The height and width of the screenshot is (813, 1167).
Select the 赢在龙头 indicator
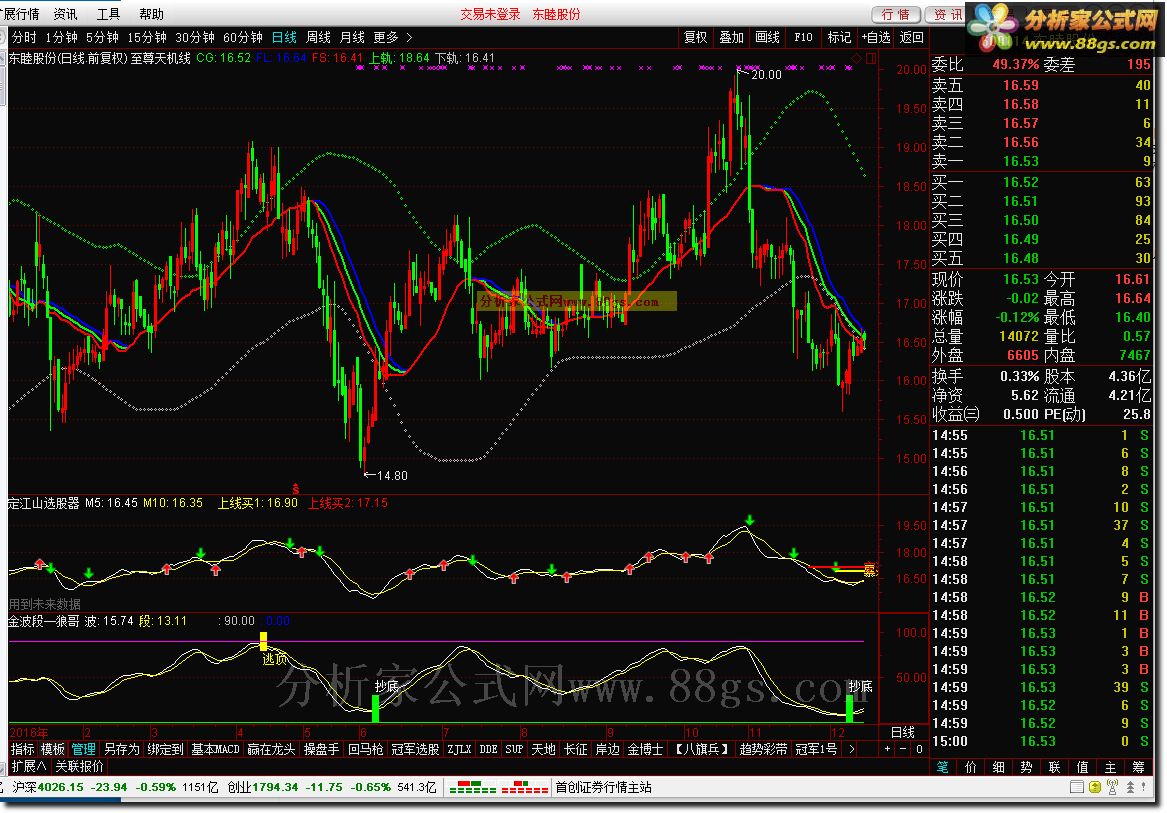coord(271,749)
